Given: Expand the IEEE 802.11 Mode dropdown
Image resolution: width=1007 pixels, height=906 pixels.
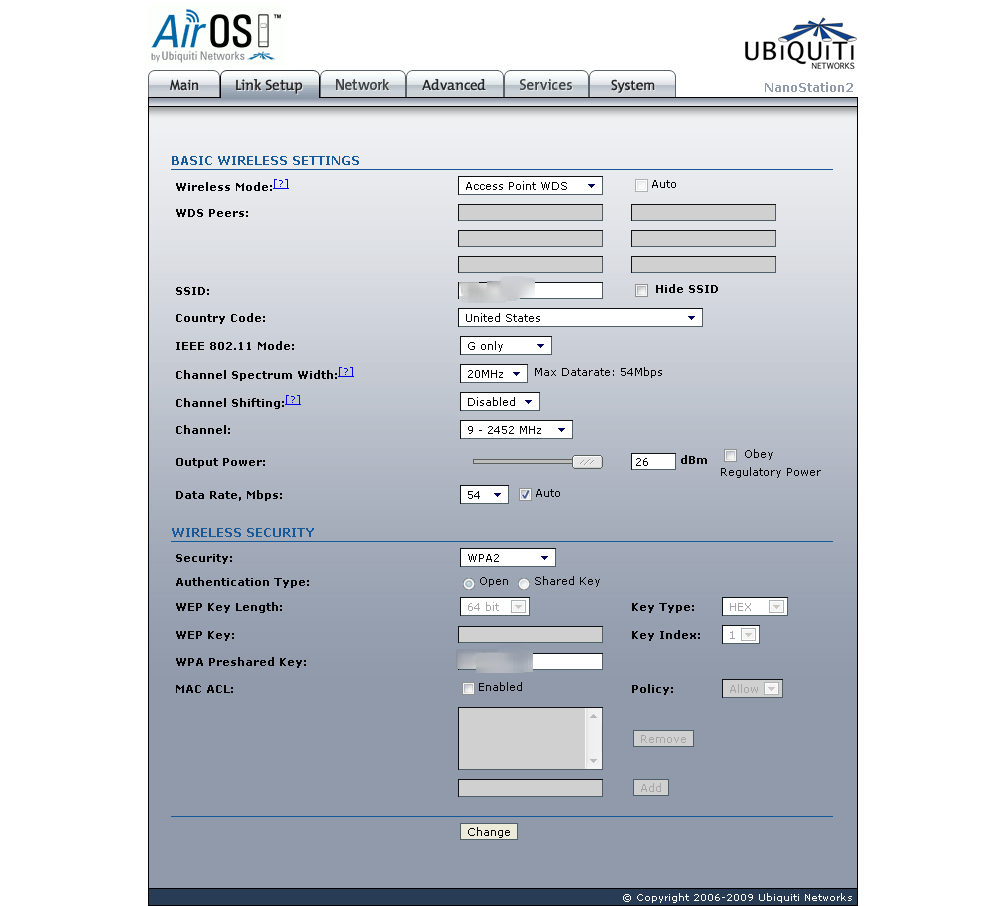Looking at the screenshot, I should 505,346.
